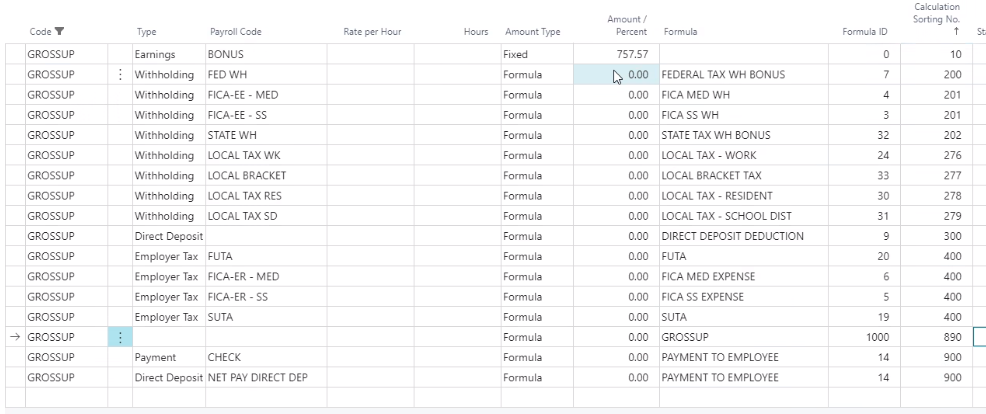Screen dimensions: 986x414
Task: Click the Rate per Hour column header
Action: pos(372,31)
